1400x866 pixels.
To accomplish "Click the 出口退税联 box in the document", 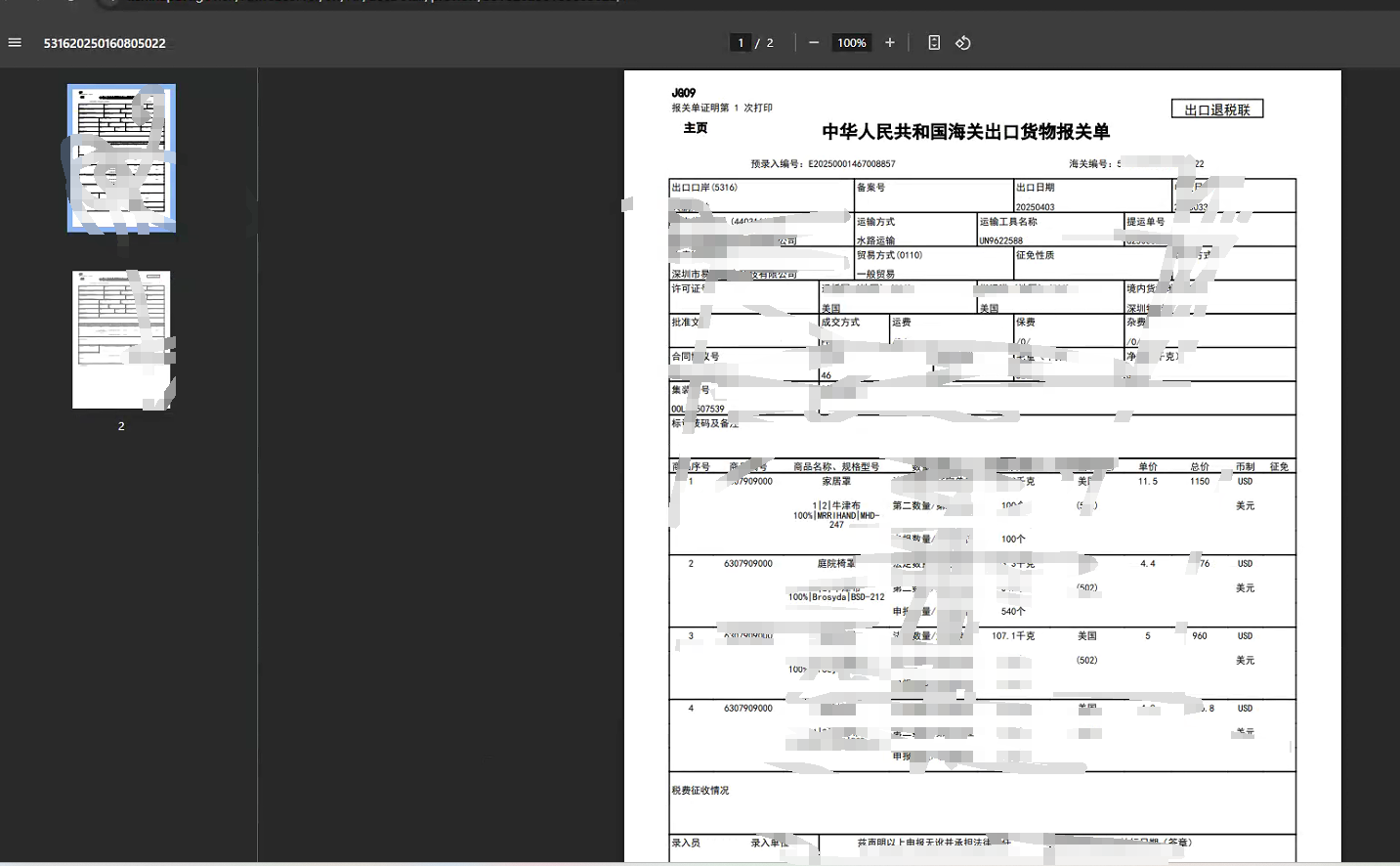I will click(1217, 109).
